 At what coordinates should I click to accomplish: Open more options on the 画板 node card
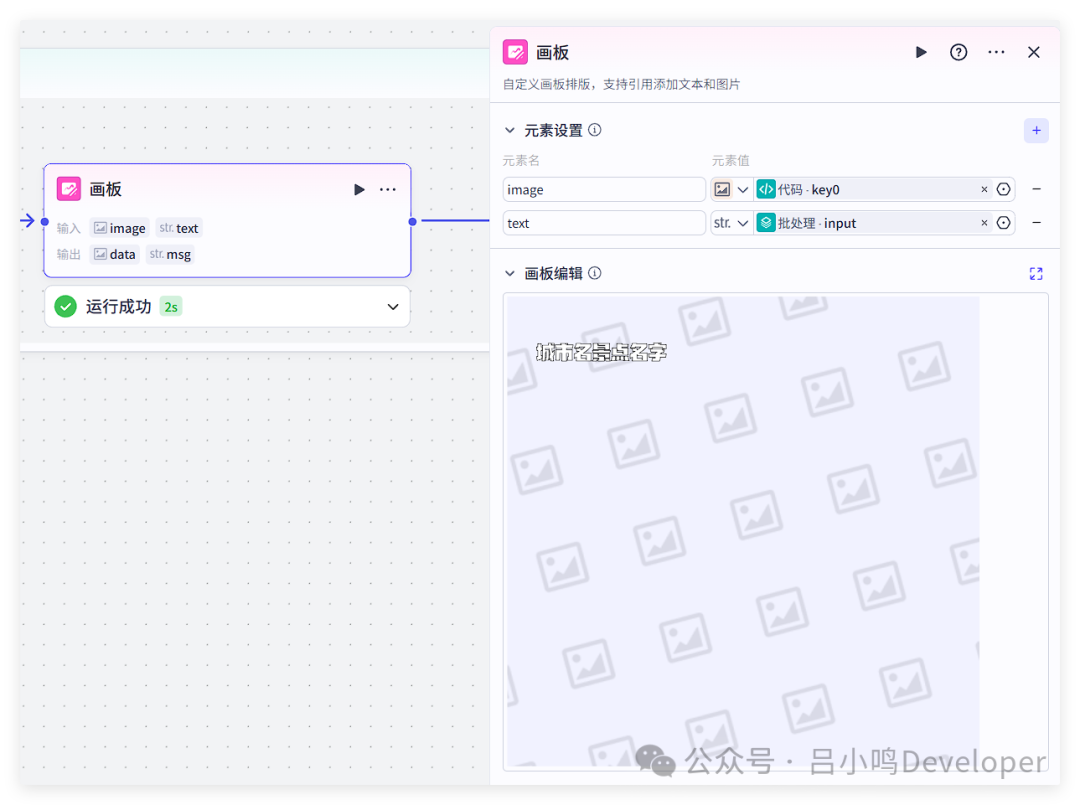point(388,189)
